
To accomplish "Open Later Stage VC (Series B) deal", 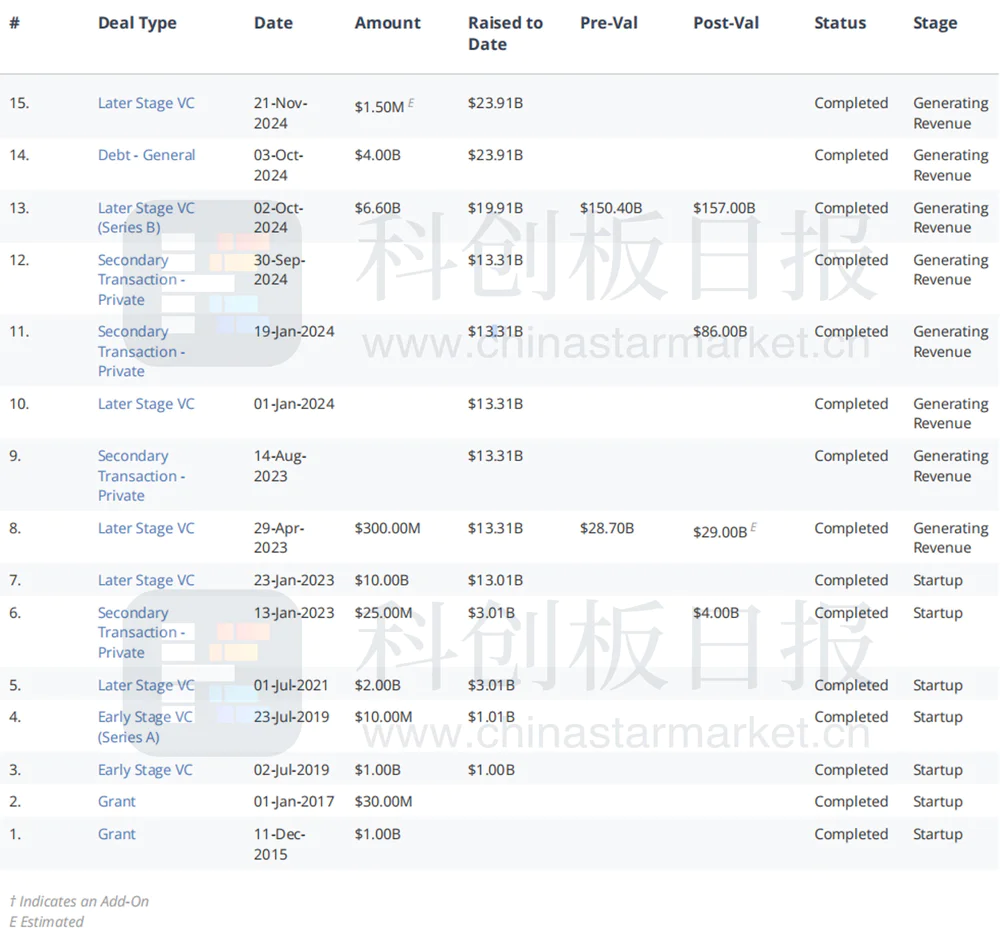I will [146, 217].
